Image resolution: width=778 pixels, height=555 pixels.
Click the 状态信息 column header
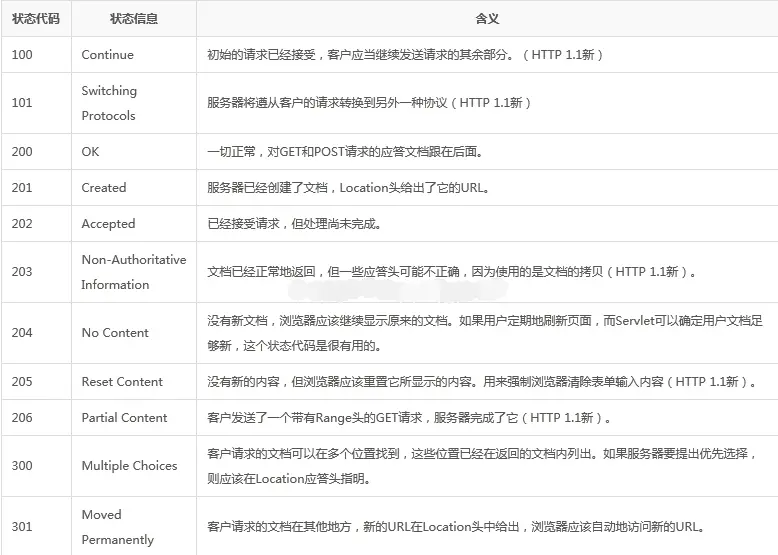[x=134, y=19]
